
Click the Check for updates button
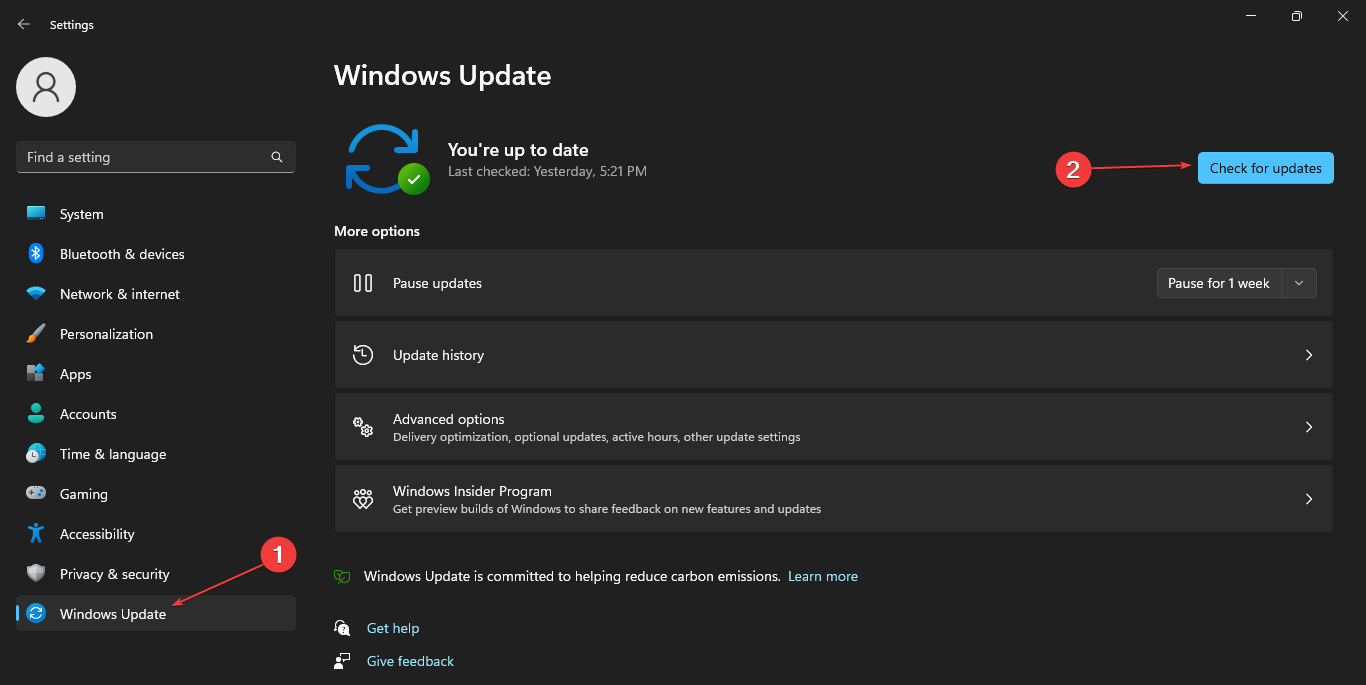(x=1265, y=168)
